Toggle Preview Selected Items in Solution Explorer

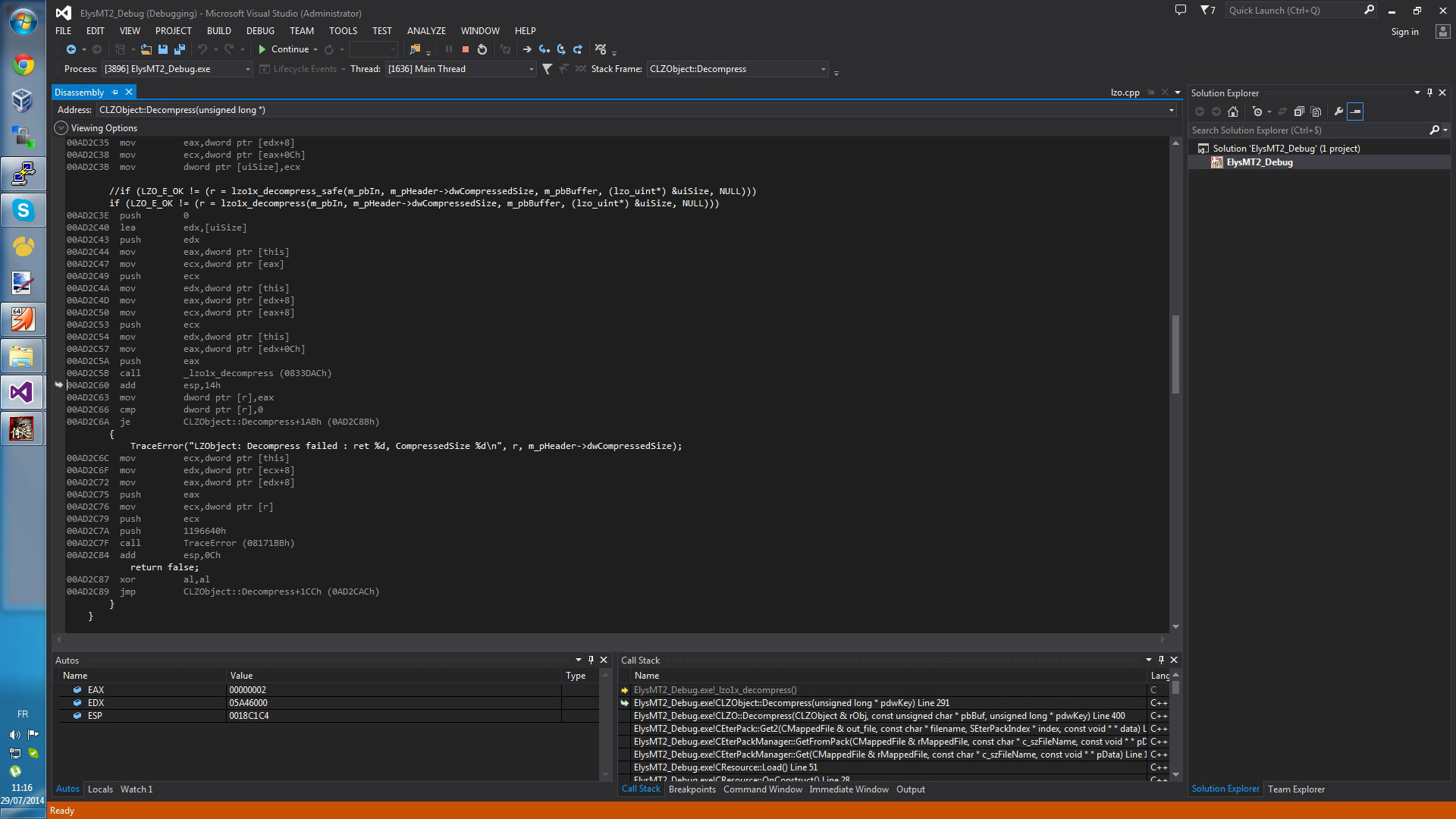tap(1355, 111)
